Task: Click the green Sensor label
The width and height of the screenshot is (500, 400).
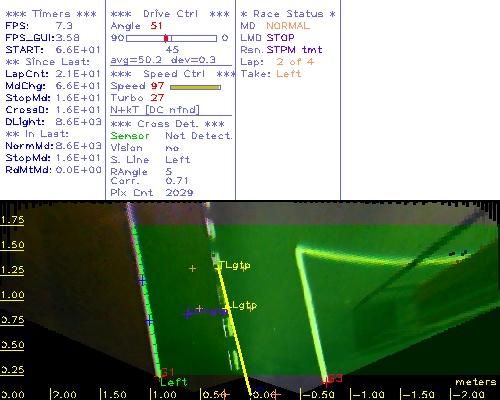Action: 130,136
